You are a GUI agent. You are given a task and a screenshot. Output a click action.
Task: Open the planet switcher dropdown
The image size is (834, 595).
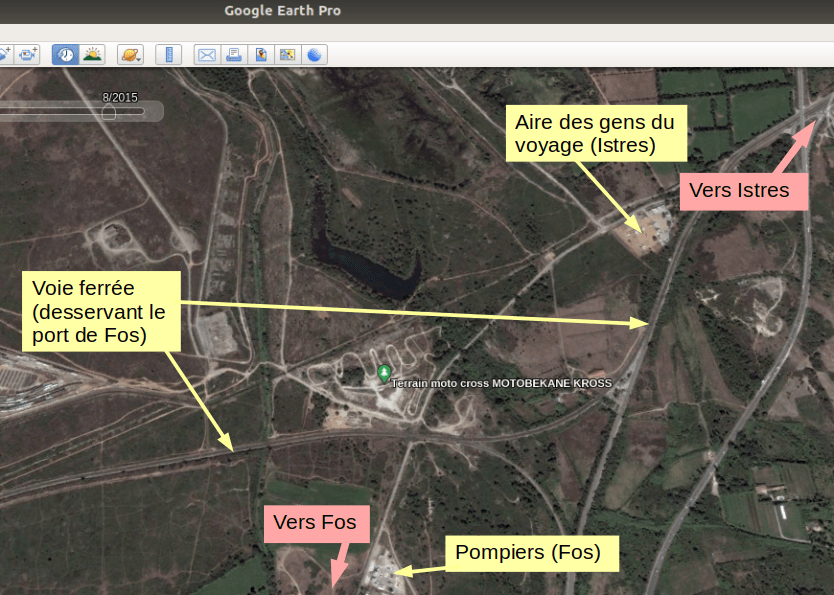tap(129, 54)
